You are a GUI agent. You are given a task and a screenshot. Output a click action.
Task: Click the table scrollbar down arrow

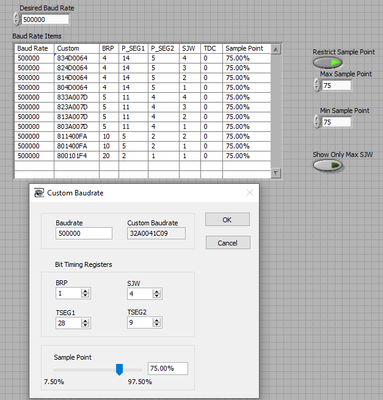tap(276, 173)
